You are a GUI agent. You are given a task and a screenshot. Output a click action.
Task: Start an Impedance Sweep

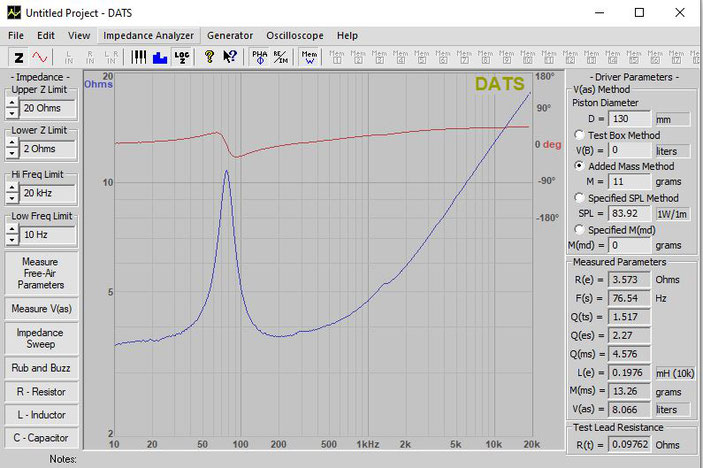(x=41, y=338)
